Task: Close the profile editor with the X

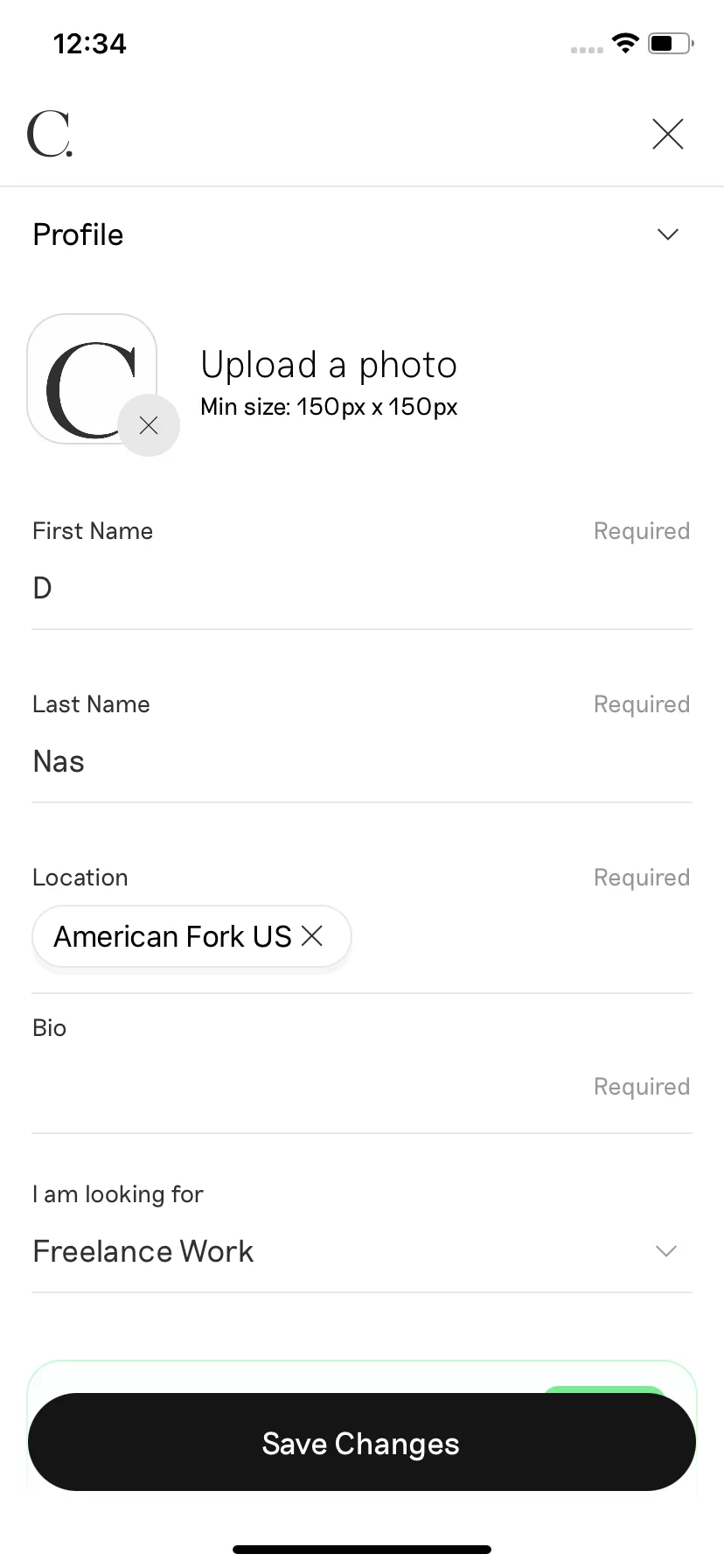Action: click(x=667, y=134)
